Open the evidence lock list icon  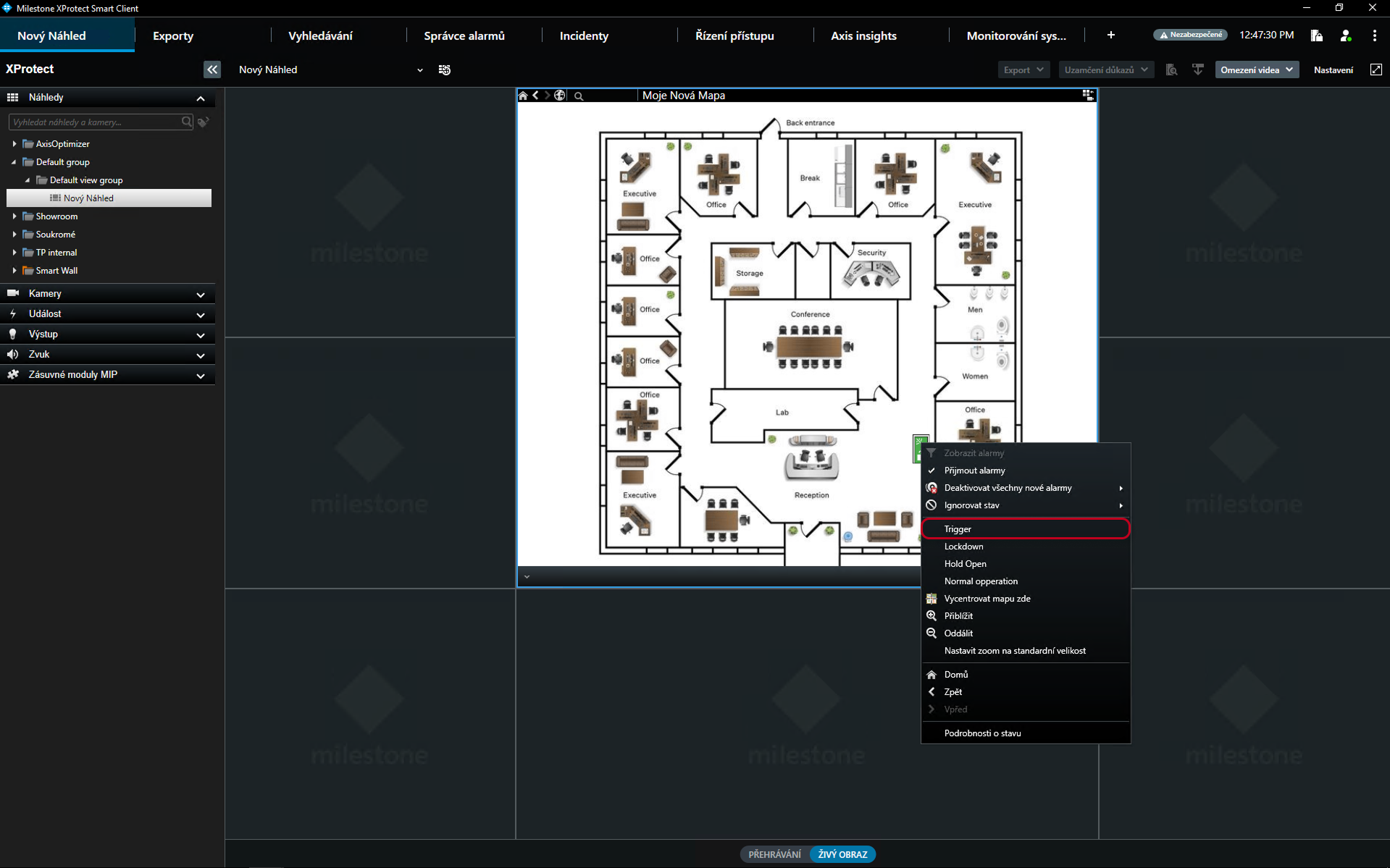click(1171, 69)
